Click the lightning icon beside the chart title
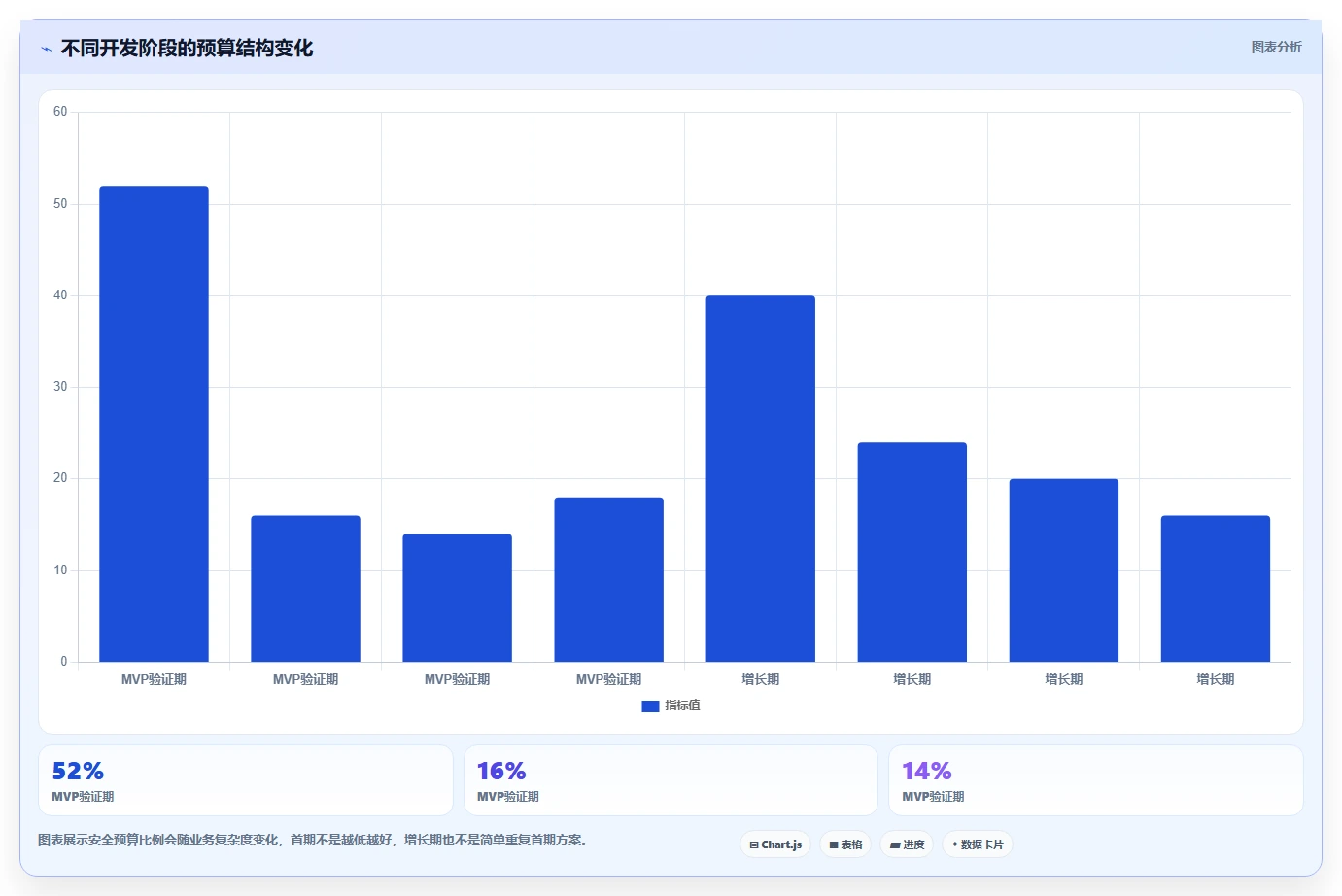 (46, 49)
